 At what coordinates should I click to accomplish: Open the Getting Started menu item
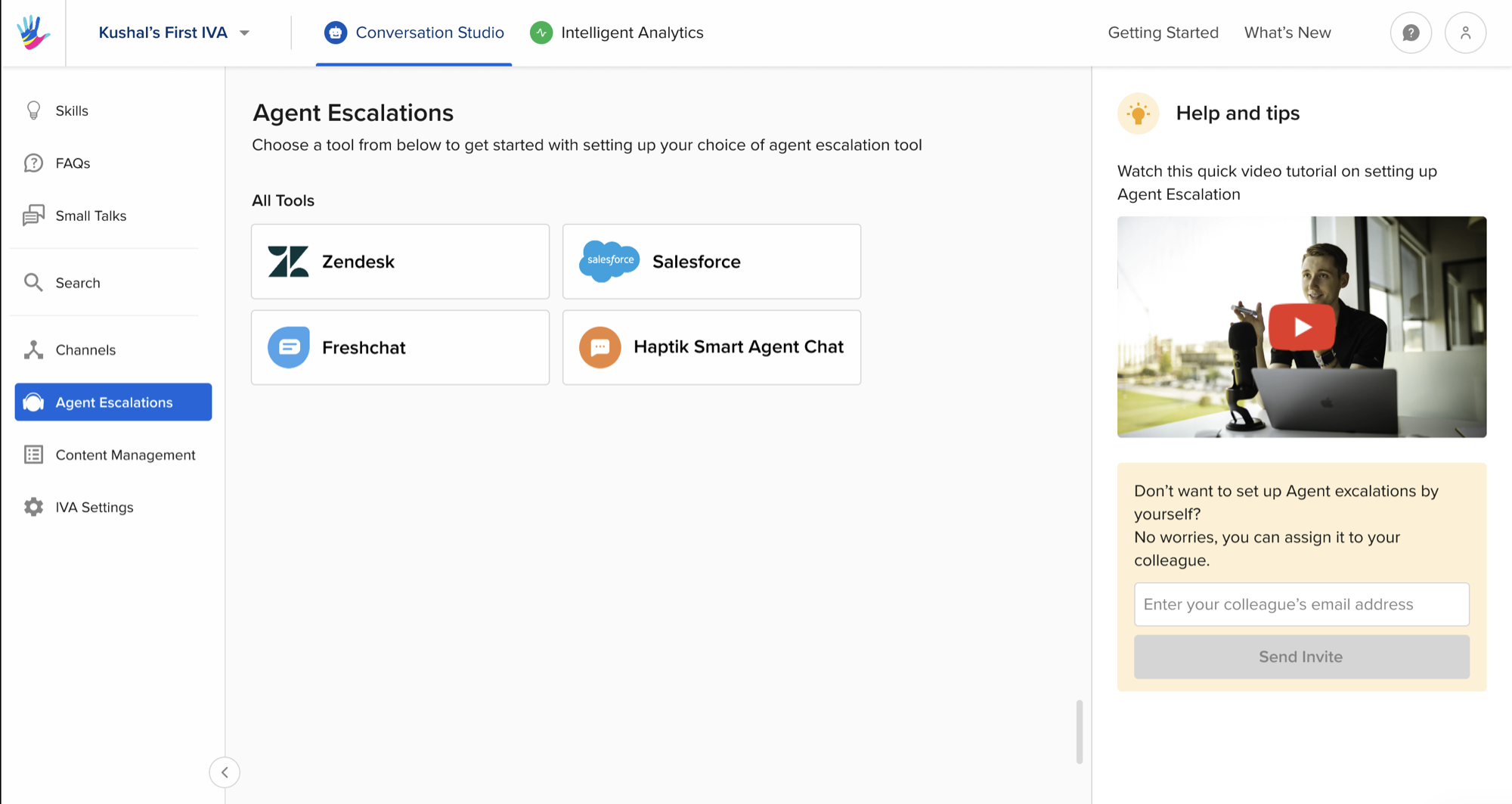[x=1163, y=33]
